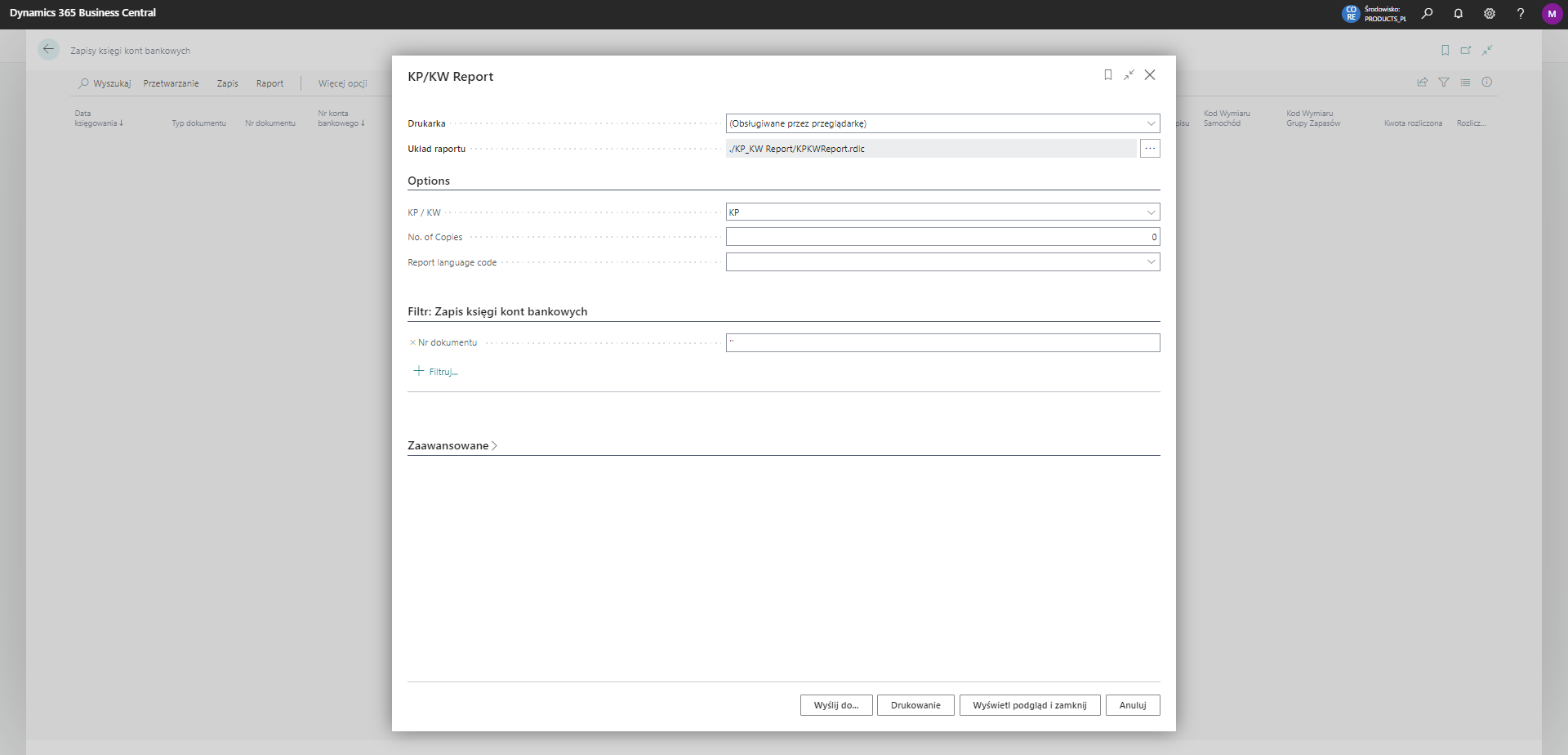
Task: Click the bookmark icon in the report dialog
Action: click(x=1107, y=75)
